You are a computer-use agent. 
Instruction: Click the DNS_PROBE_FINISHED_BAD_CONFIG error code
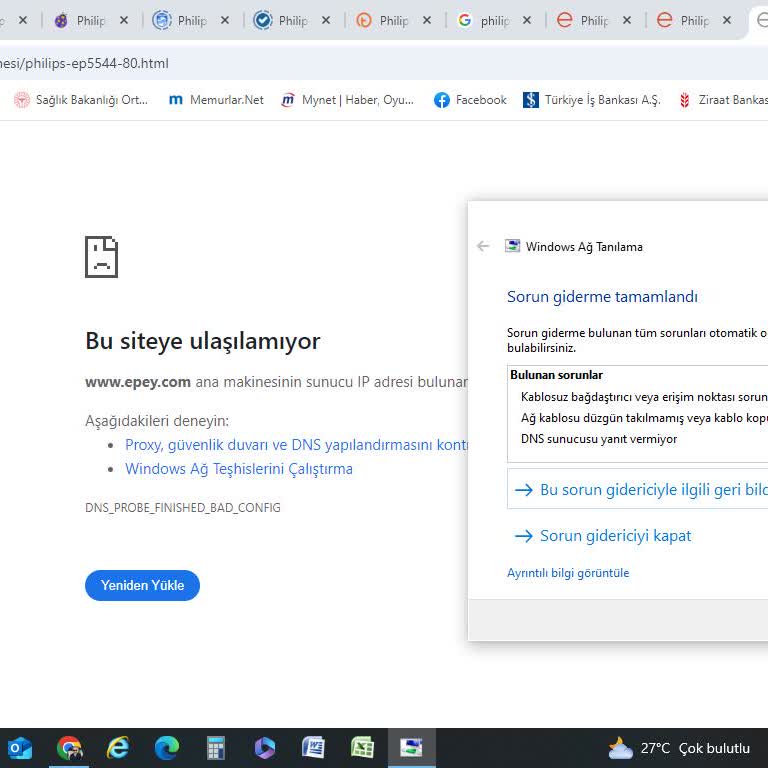point(183,507)
